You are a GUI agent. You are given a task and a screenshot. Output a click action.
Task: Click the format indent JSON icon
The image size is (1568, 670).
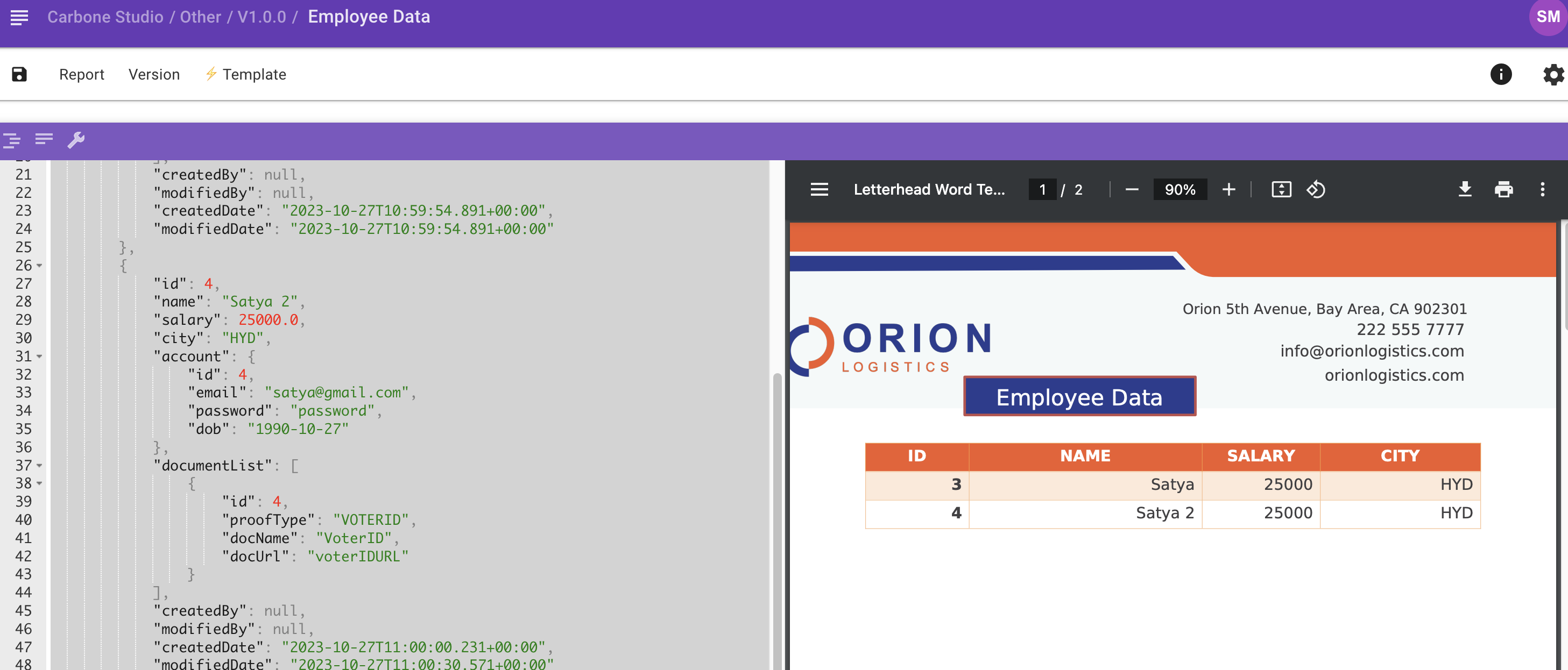[x=11, y=140]
